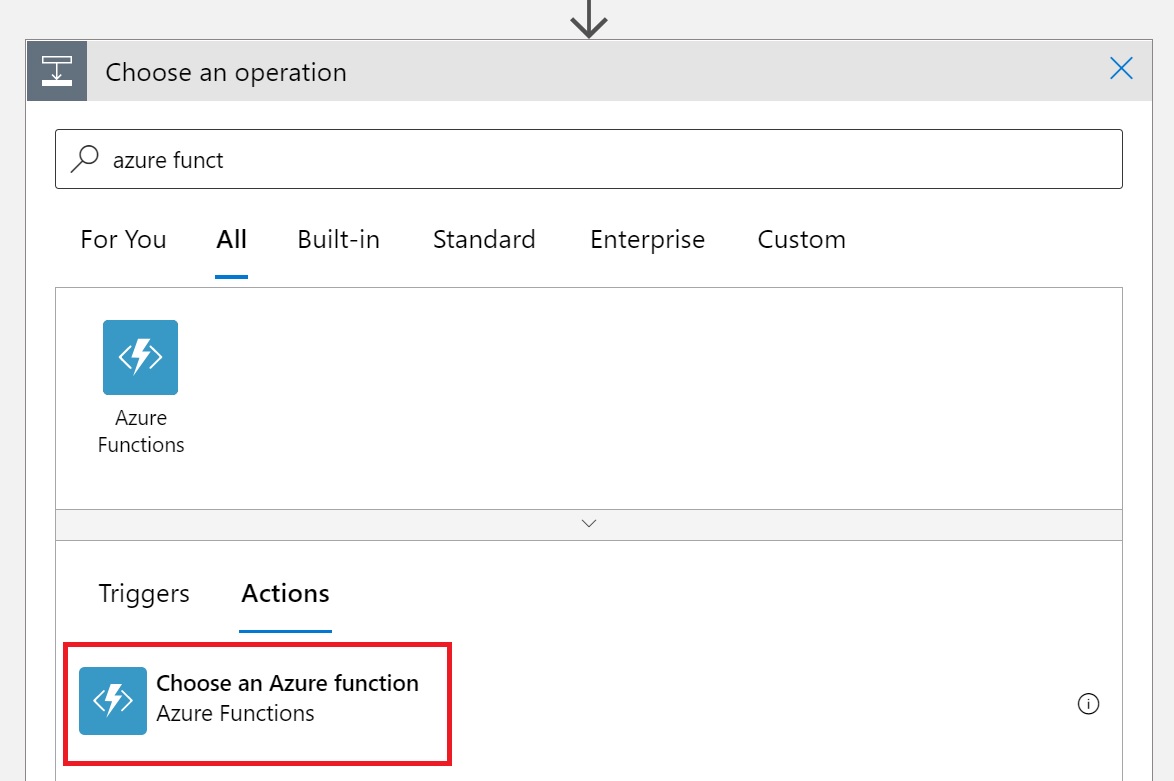Click the Azure Functions connector icon
The image size is (1174, 781).
140,357
